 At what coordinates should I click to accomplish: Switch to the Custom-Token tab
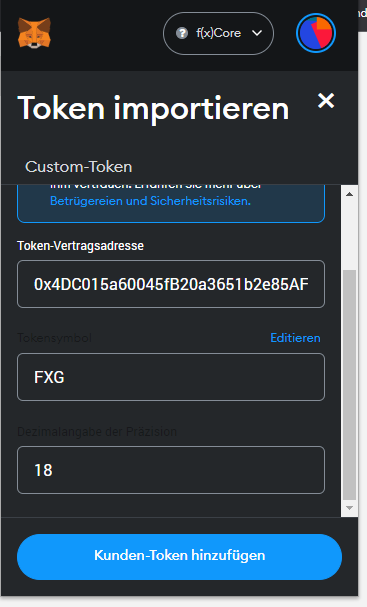click(79, 167)
